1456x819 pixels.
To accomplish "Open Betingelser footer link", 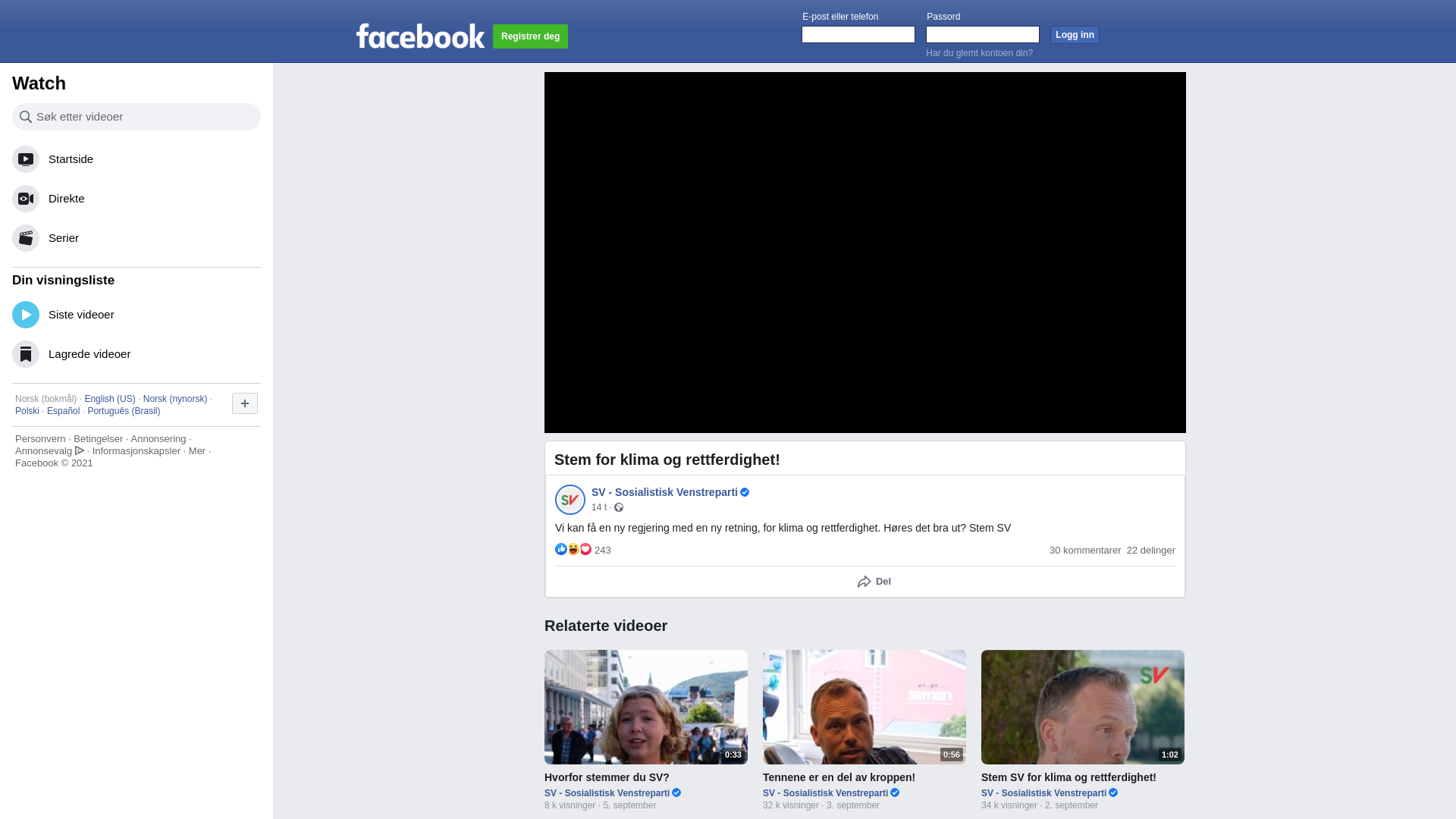I will coord(98,438).
